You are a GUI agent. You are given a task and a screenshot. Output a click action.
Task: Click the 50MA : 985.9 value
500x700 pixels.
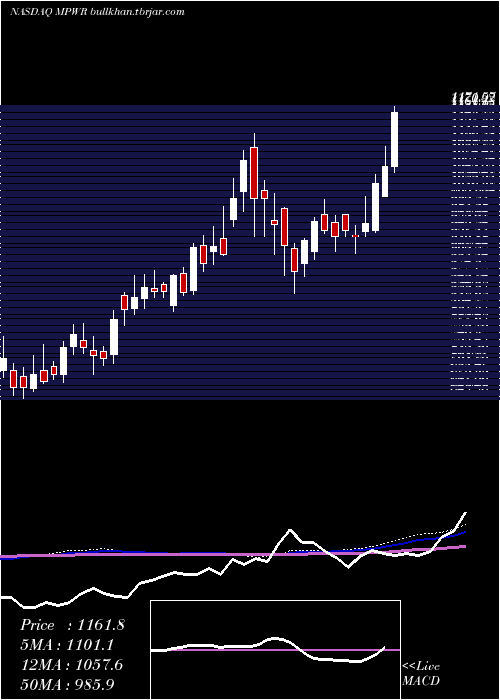[x=68, y=684]
